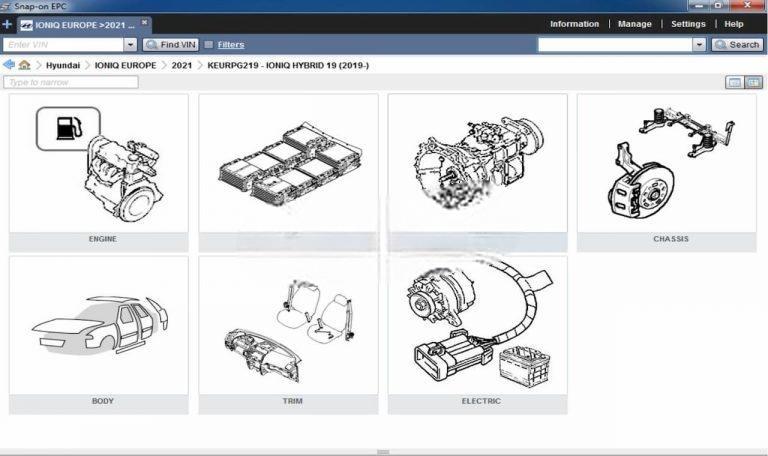
Task: Close the IONIQ EUROPE >2021 tab
Action: click(144, 22)
